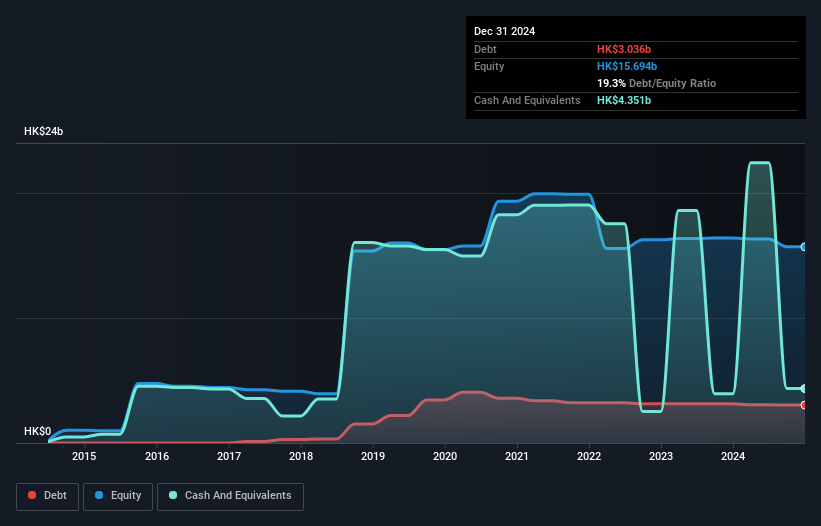Click the teal Cash endpoint marker
821x526 pixels.
(x=804, y=388)
